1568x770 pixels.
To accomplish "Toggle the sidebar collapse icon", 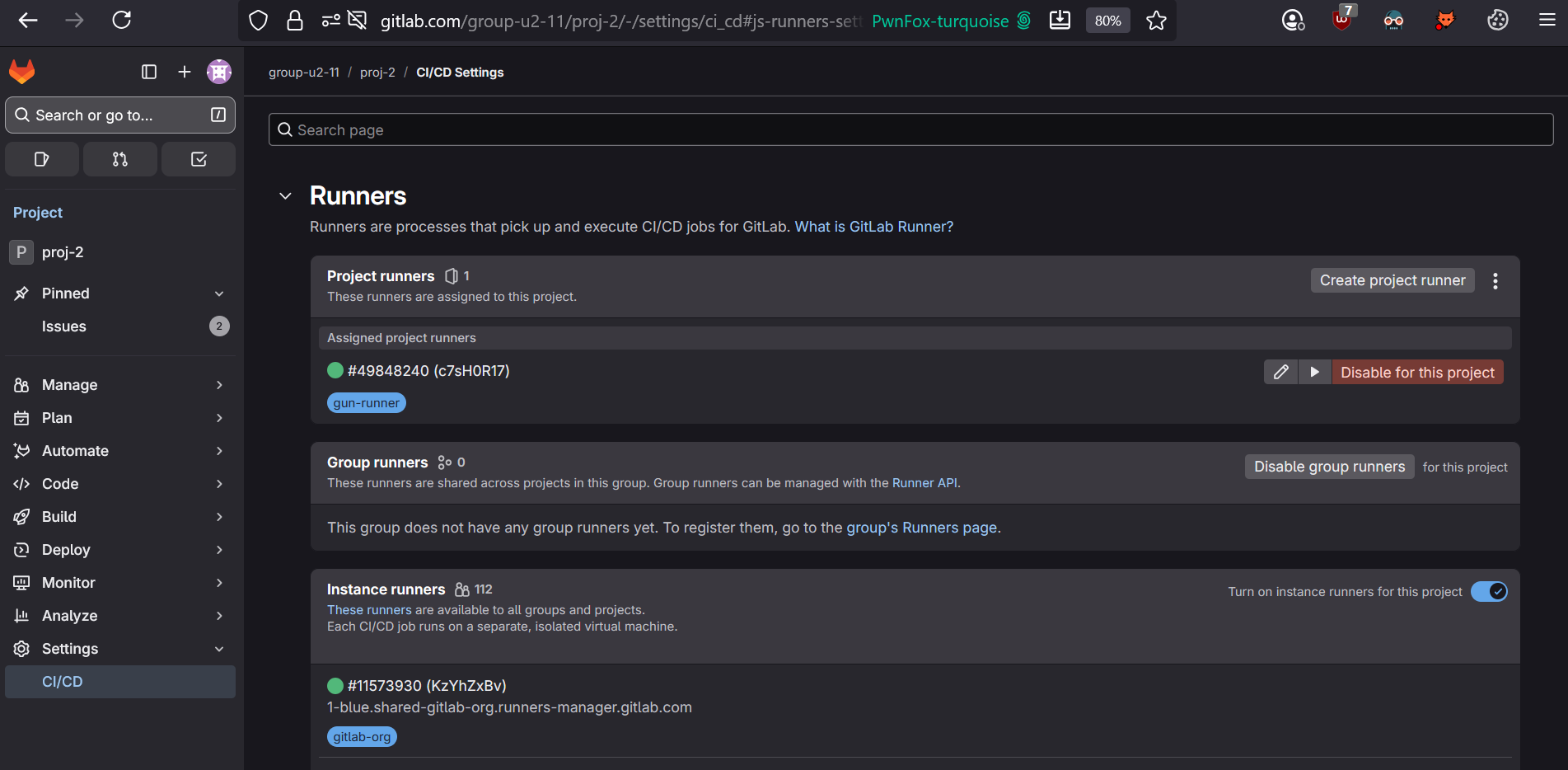I will point(149,72).
